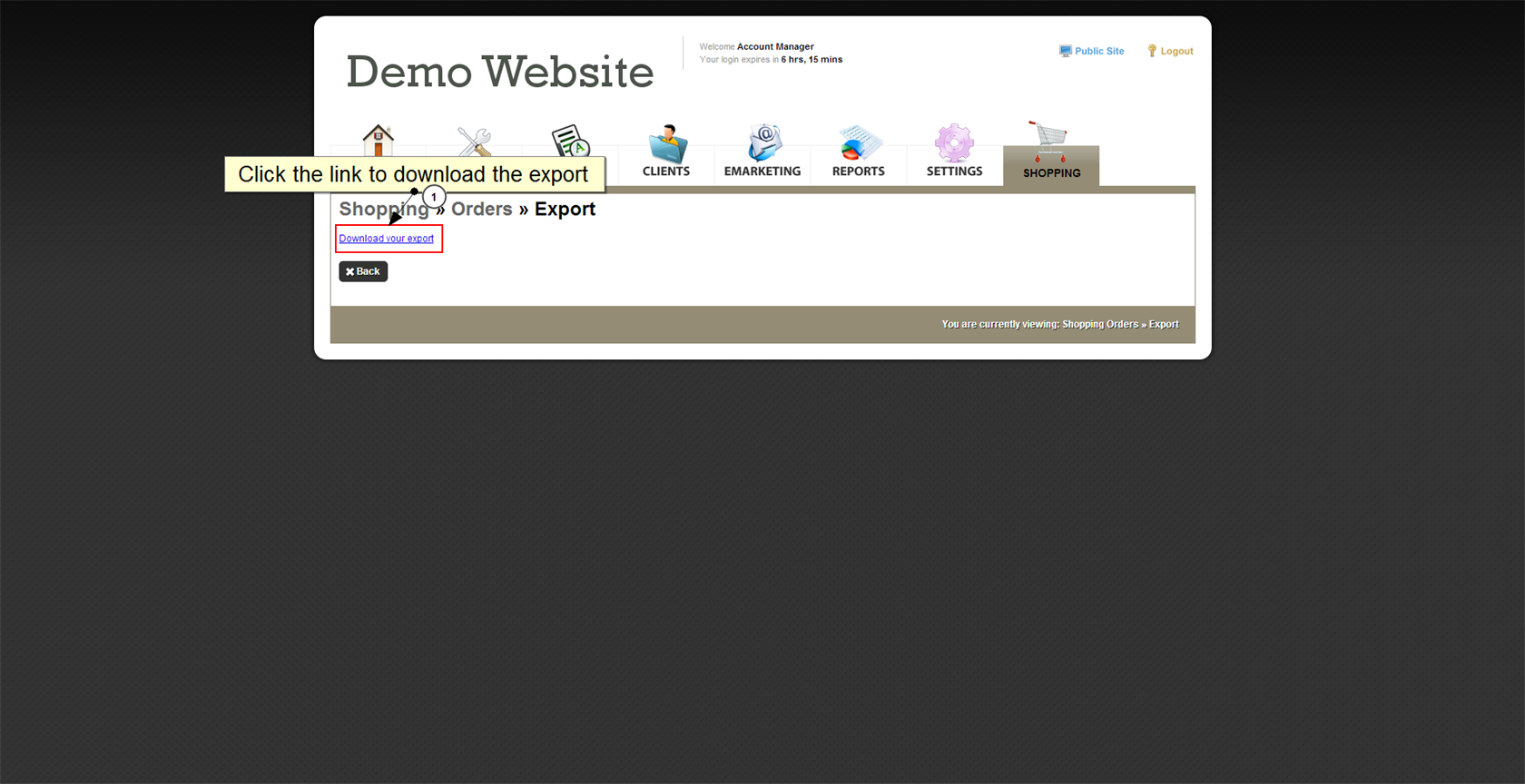Screen dimensions: 1525x784
Task: Click Orders in the breadcrumb heading
Action: 481,210
